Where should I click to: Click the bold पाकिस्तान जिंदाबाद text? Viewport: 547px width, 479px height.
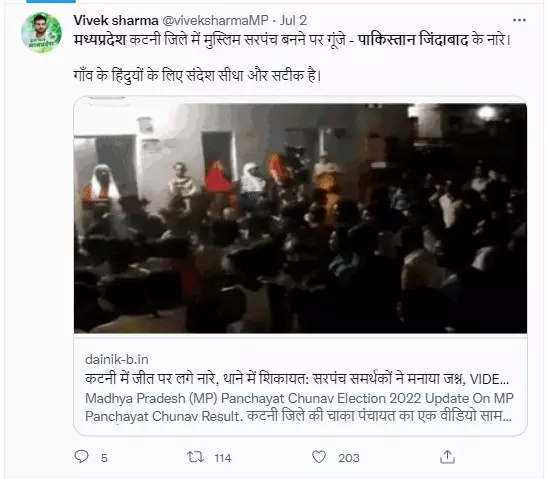pos(413,40)
